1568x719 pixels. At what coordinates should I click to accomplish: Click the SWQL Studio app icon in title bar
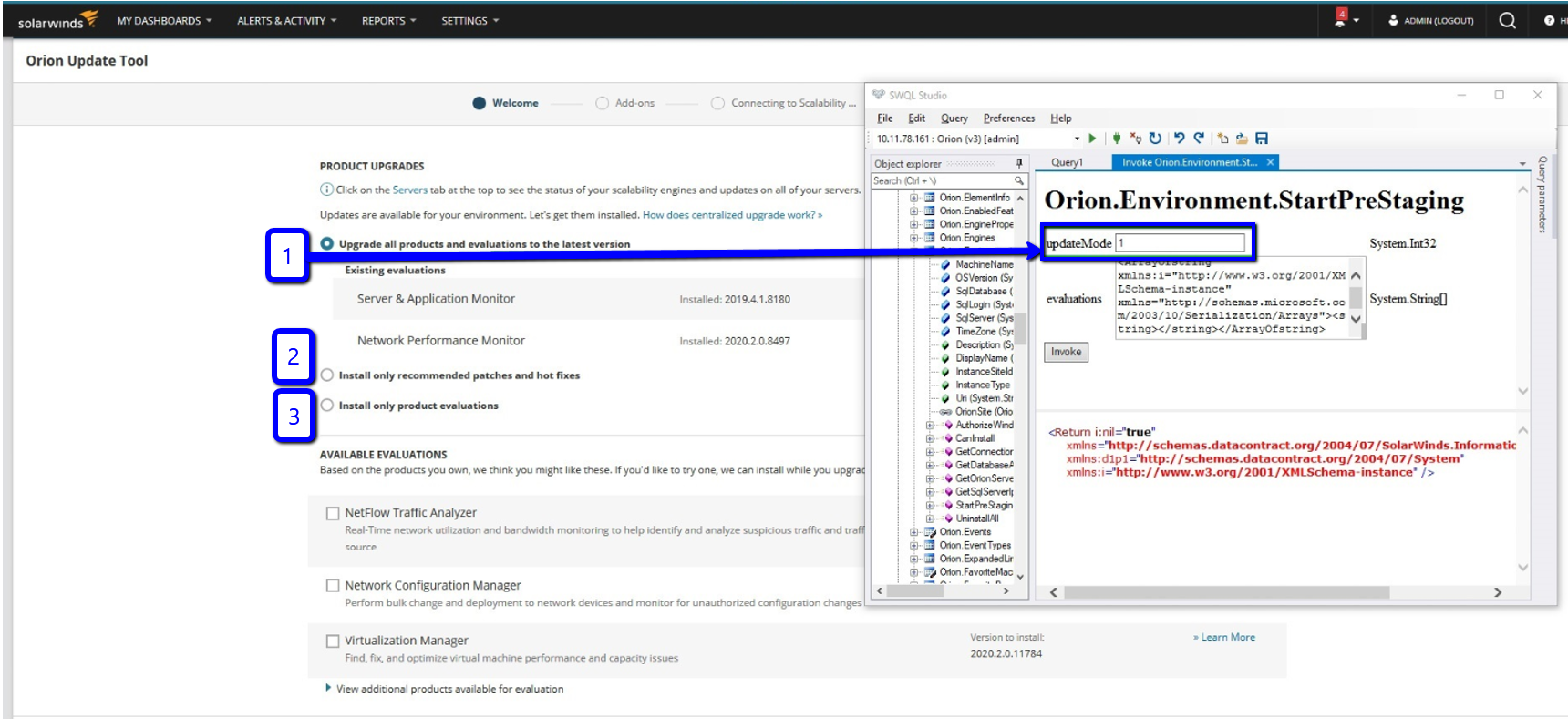[x=879, y=95]
